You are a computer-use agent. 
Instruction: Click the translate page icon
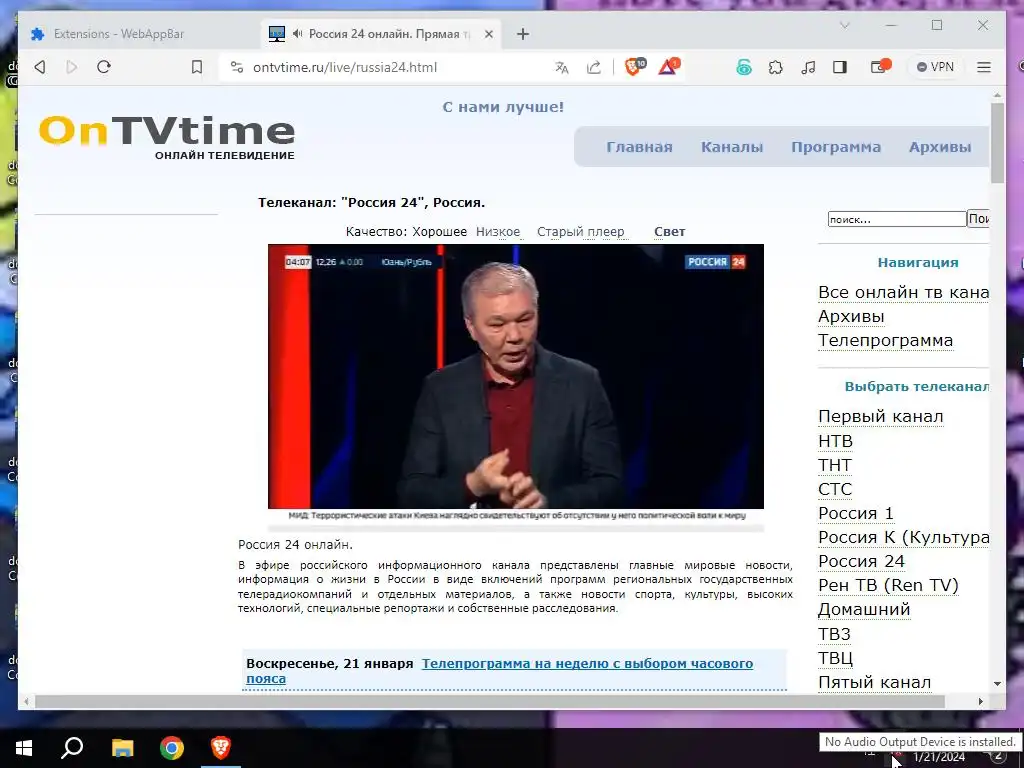point(562,67)
